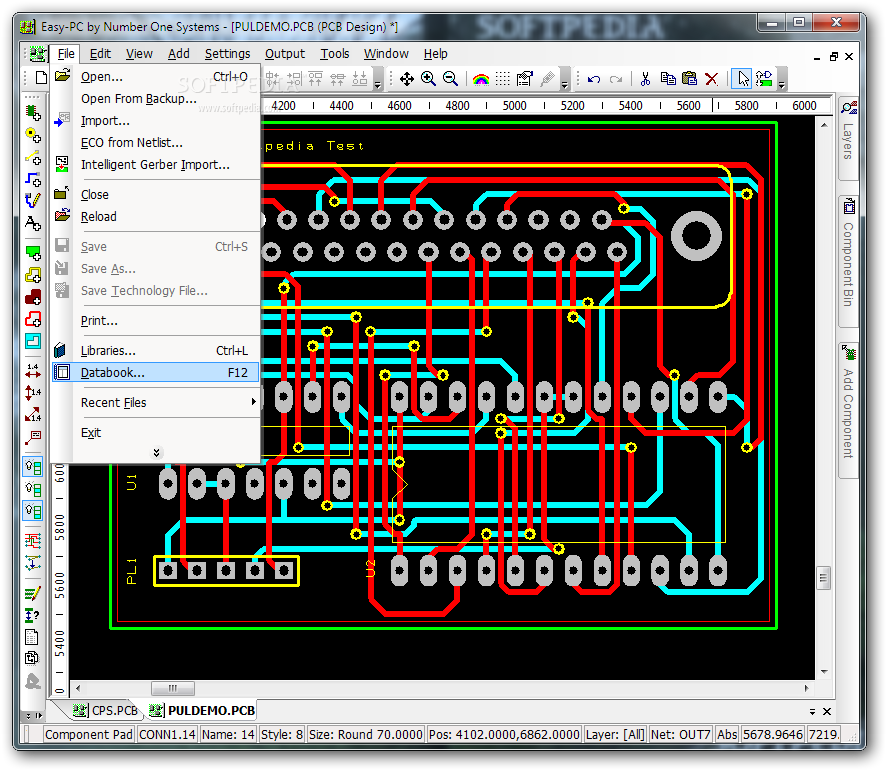Open the Add Component side panel

click(x=848, y=411)
